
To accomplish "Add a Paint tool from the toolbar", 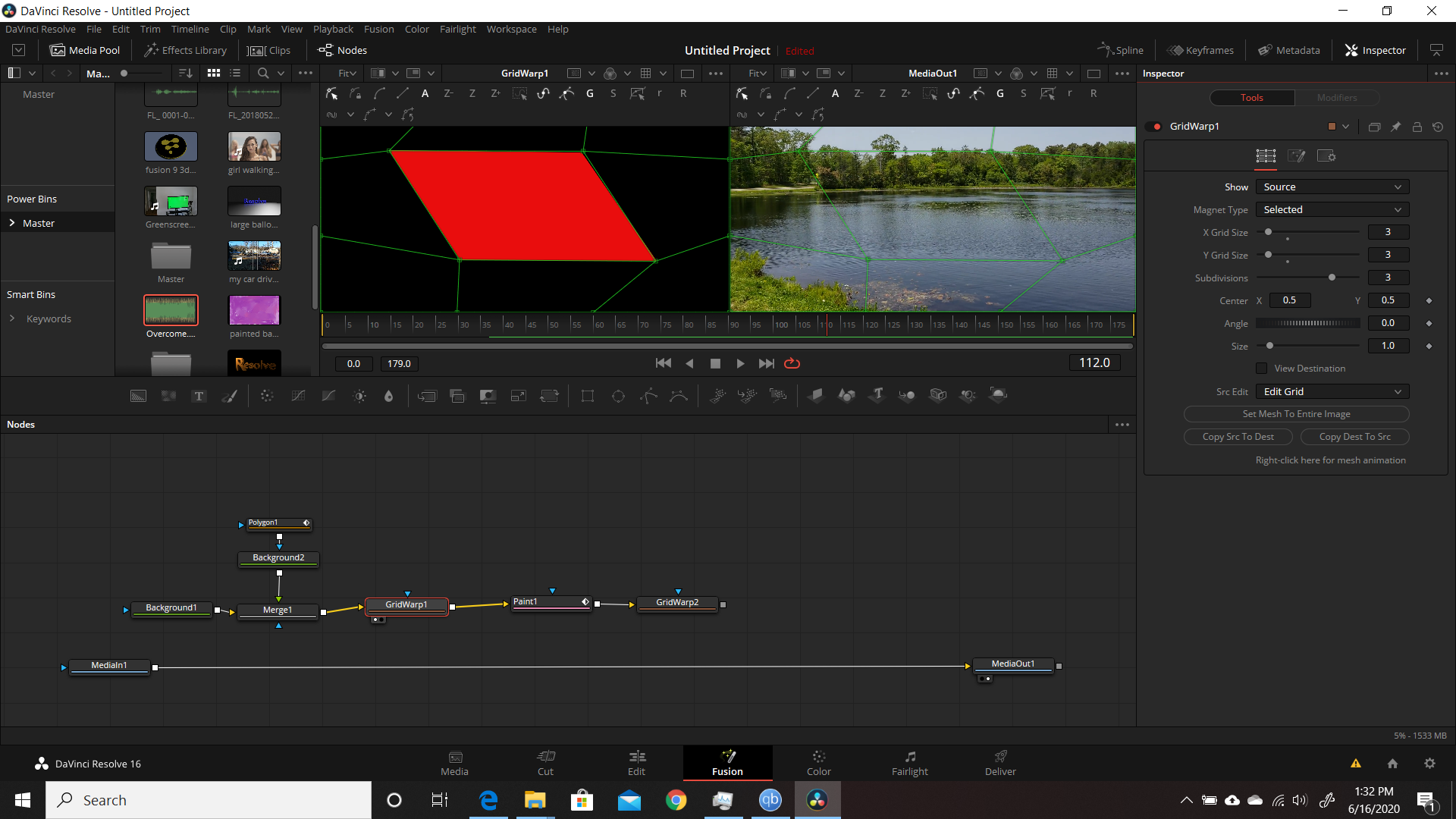I will click(229, 396).
